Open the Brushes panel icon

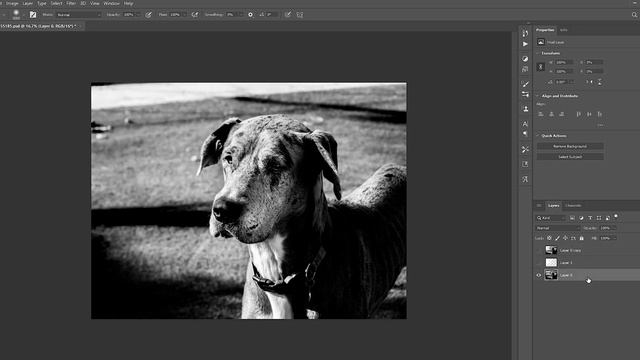click(x=525, y=84)
